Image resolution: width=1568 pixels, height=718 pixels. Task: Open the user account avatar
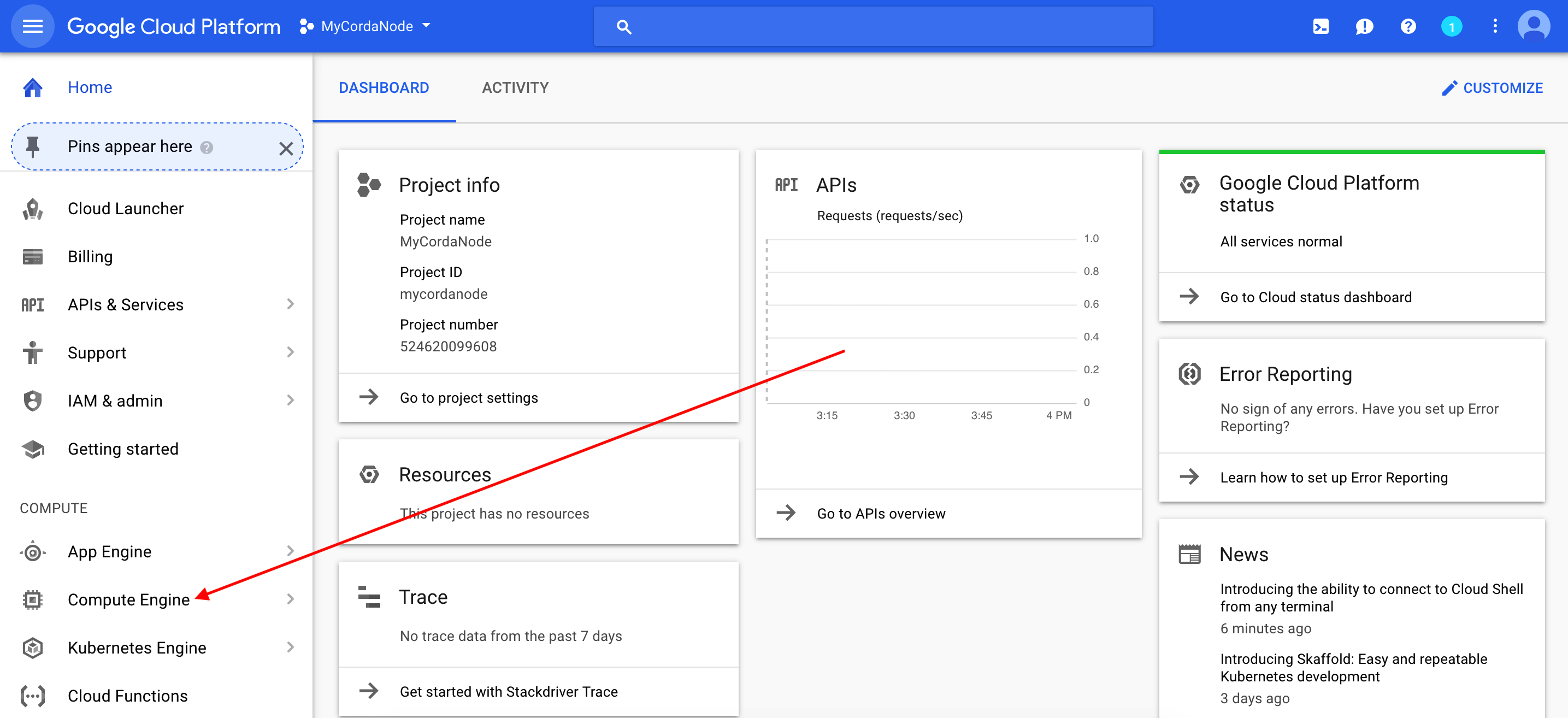click(1534, 26)
